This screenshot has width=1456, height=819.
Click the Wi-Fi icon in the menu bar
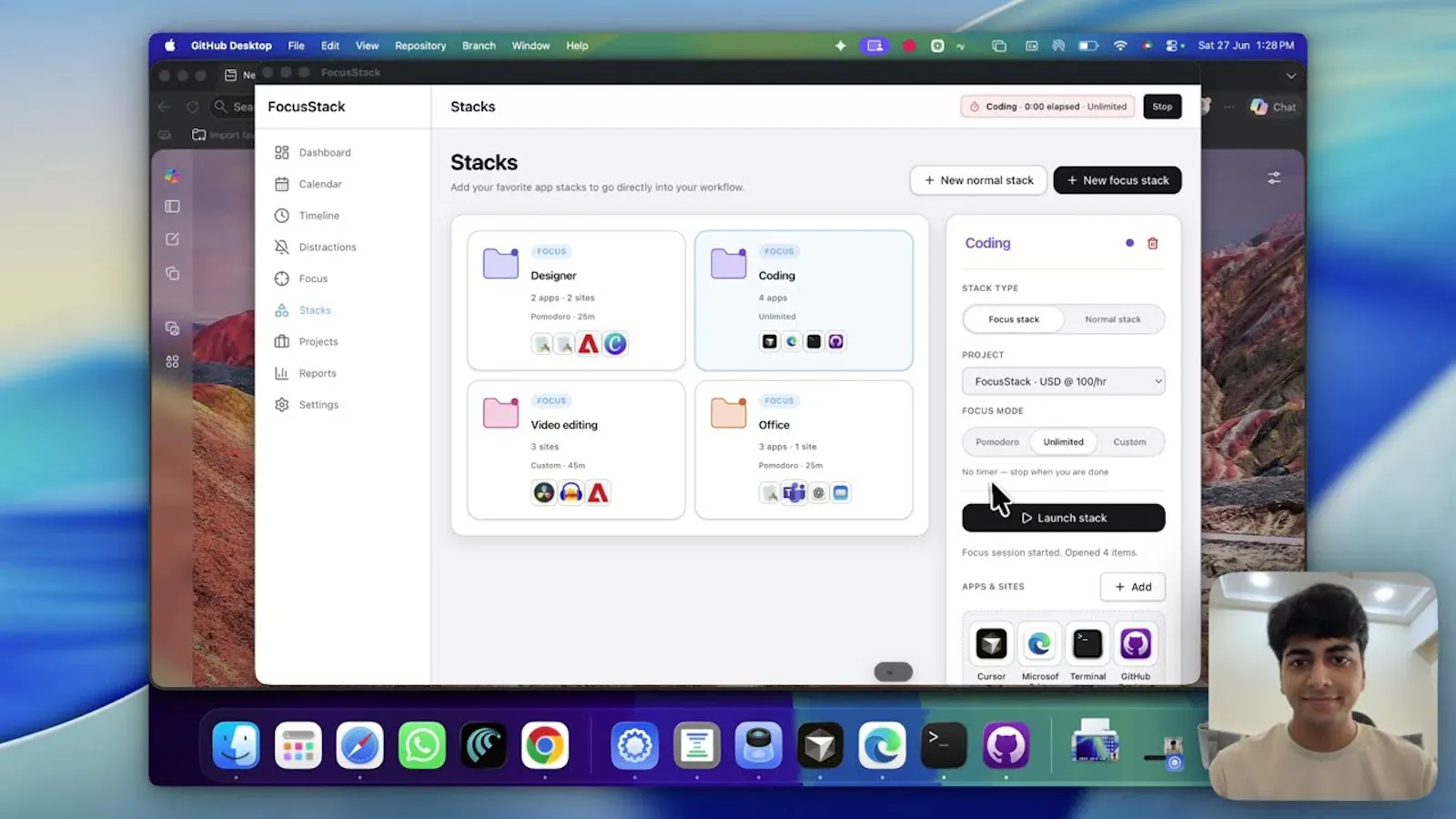point(1120,45)
